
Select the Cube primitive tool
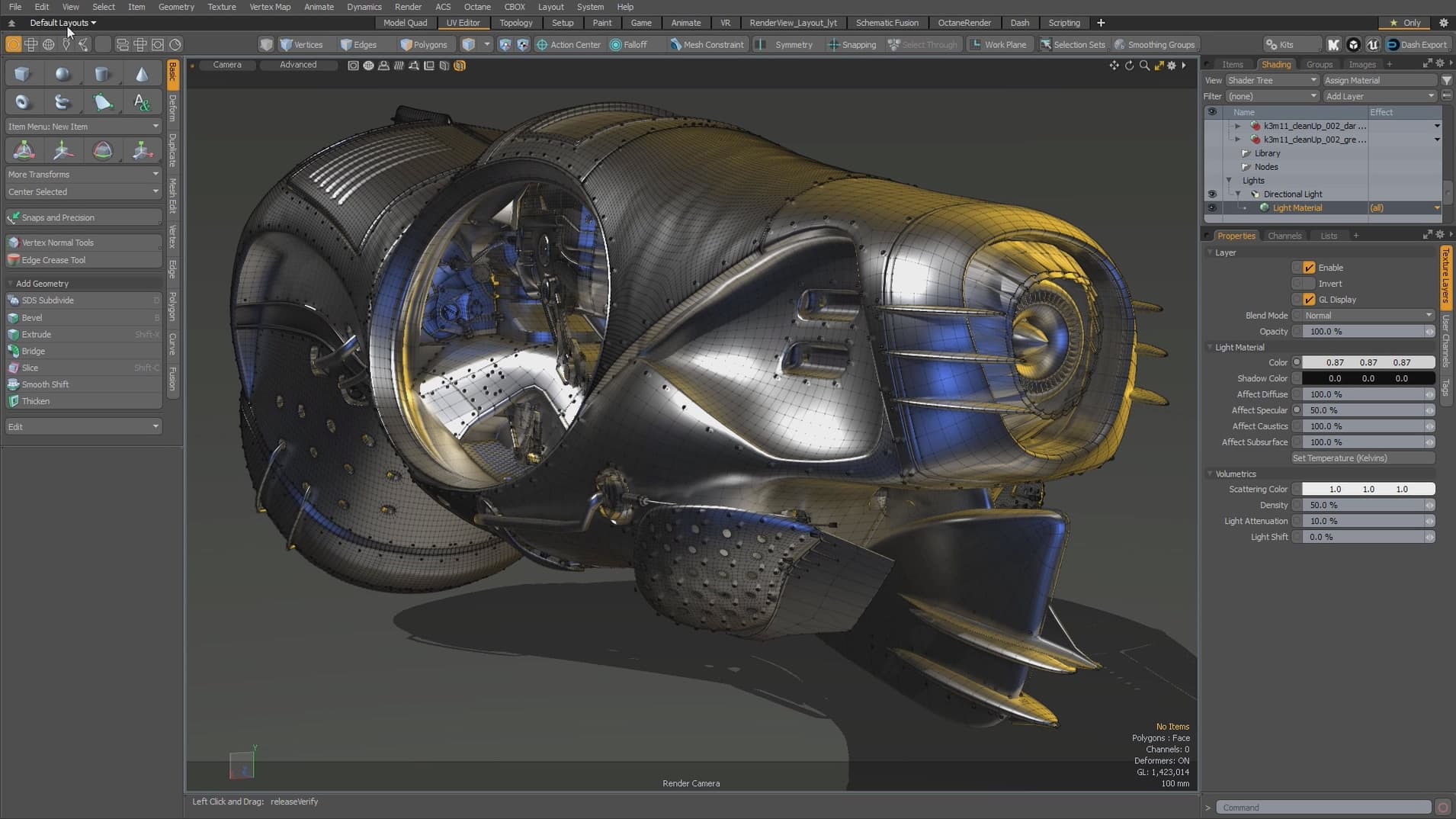22,73
